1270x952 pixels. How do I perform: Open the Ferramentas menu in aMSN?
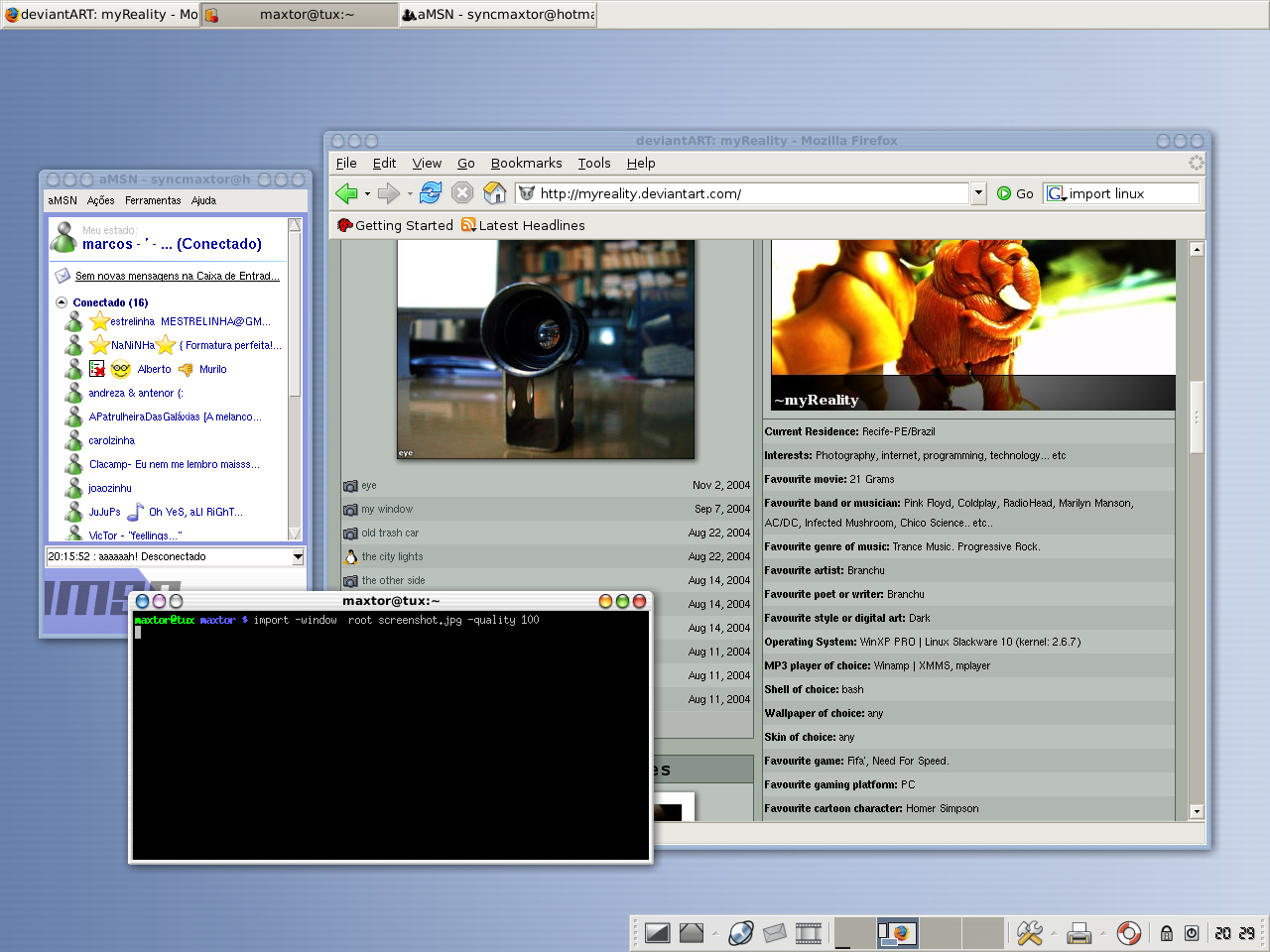pyautogui.click(x=153, y=200)
